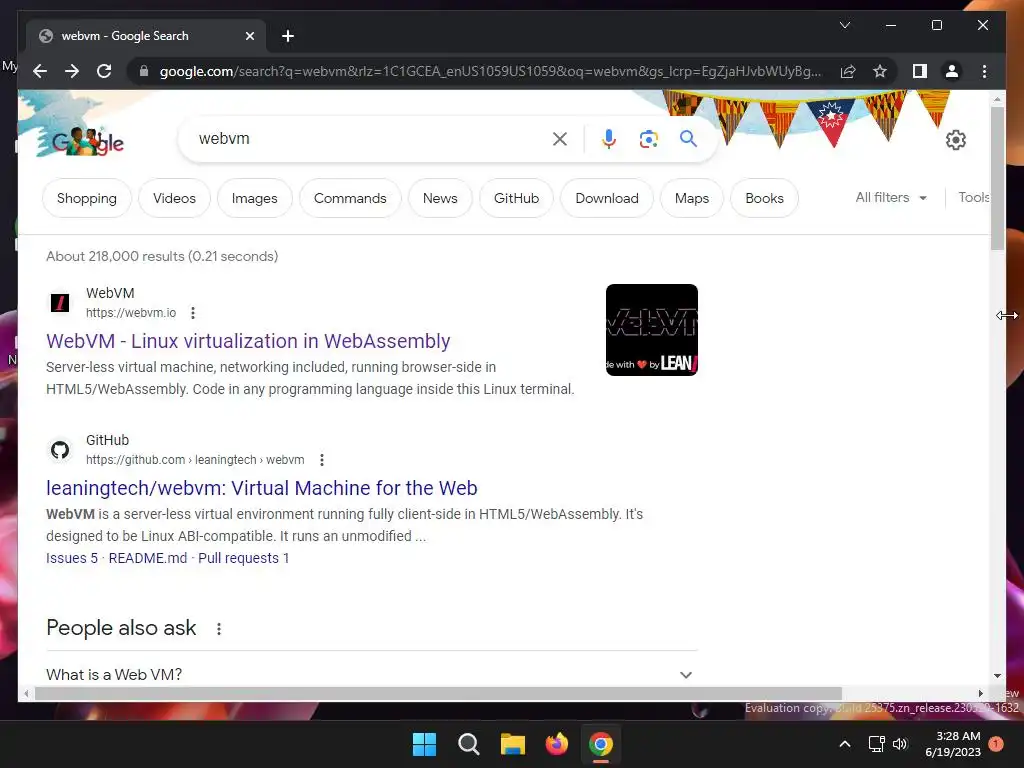This screenshot has width=1024, height=768.
Task: Open network status tray icon
Action: pos(876,744)
